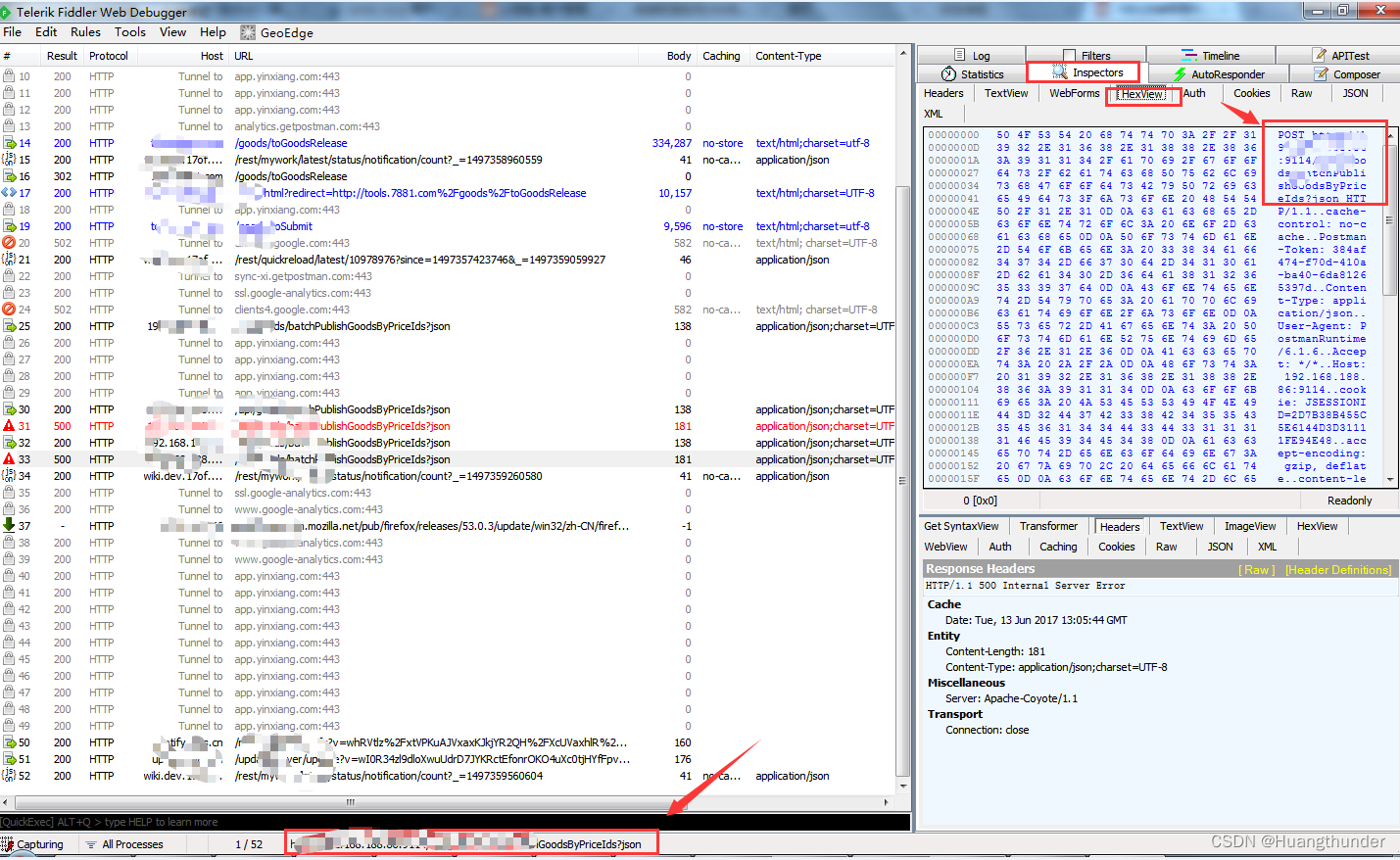This screenshot has height=860, width=1400.
Task: Toggle the Capturing status button
Action: coord(34,844)
